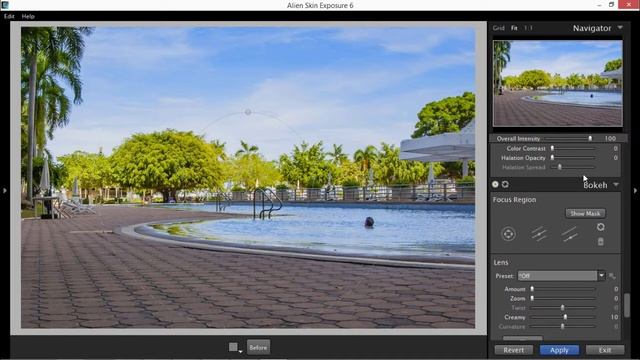The width and height of the screenshot is (640, 360).
Task: Reset the Bokeh panel settings
Action: pyautogui.click(x=505, y=184)
